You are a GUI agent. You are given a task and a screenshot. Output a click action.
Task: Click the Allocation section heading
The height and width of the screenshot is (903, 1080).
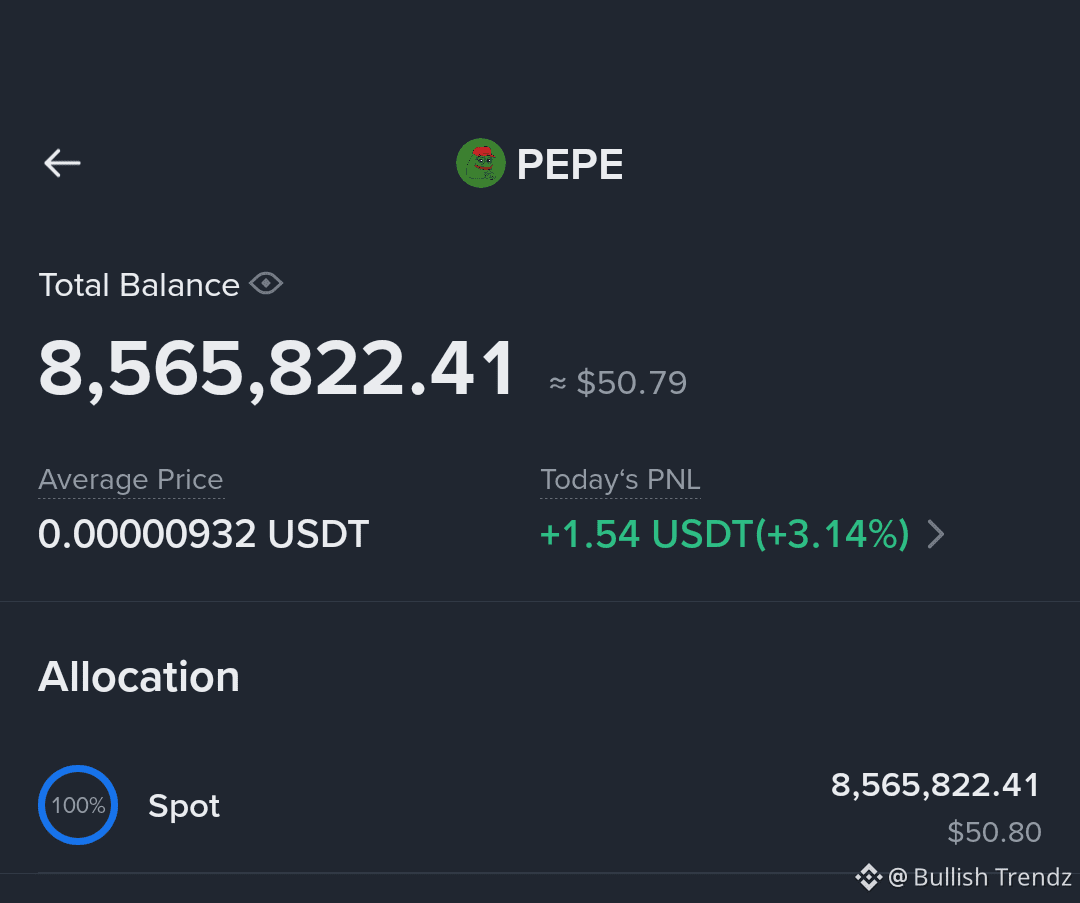point(139,677)
